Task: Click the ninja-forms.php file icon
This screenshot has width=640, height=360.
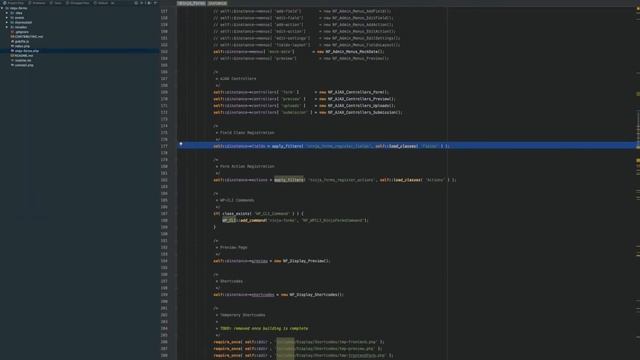Action: point(12,51)
